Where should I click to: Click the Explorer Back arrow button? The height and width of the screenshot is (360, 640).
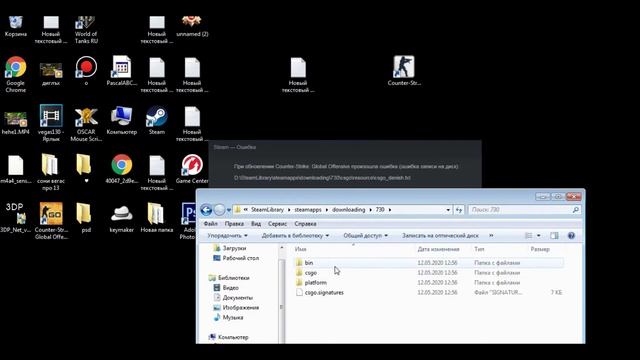point(206,210)
